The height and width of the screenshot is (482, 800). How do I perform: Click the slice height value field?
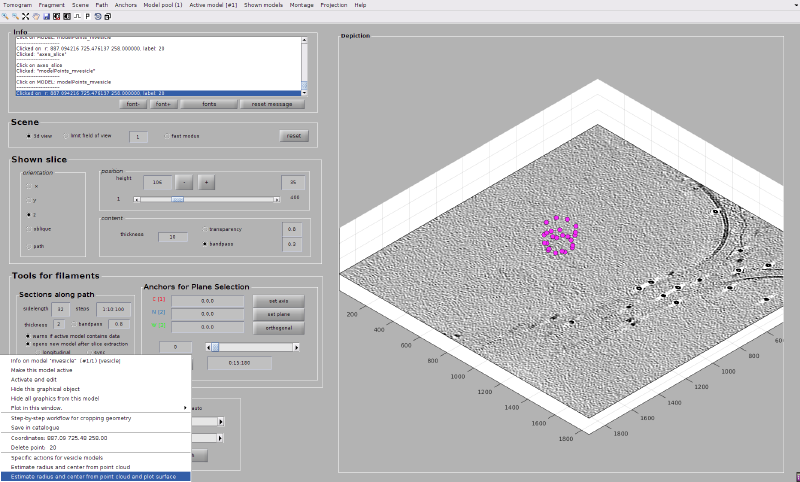coord(157,182)
